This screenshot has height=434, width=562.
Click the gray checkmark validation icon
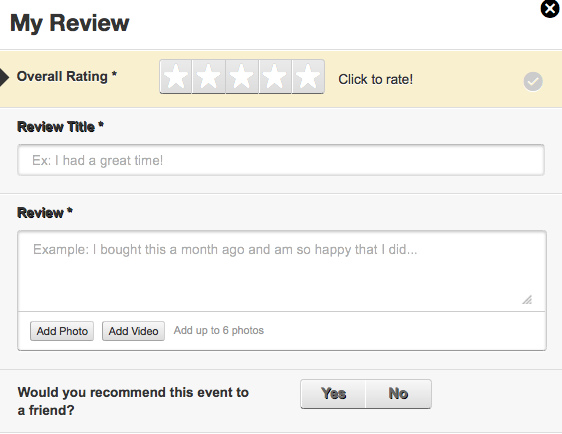(x=533, y=81)
